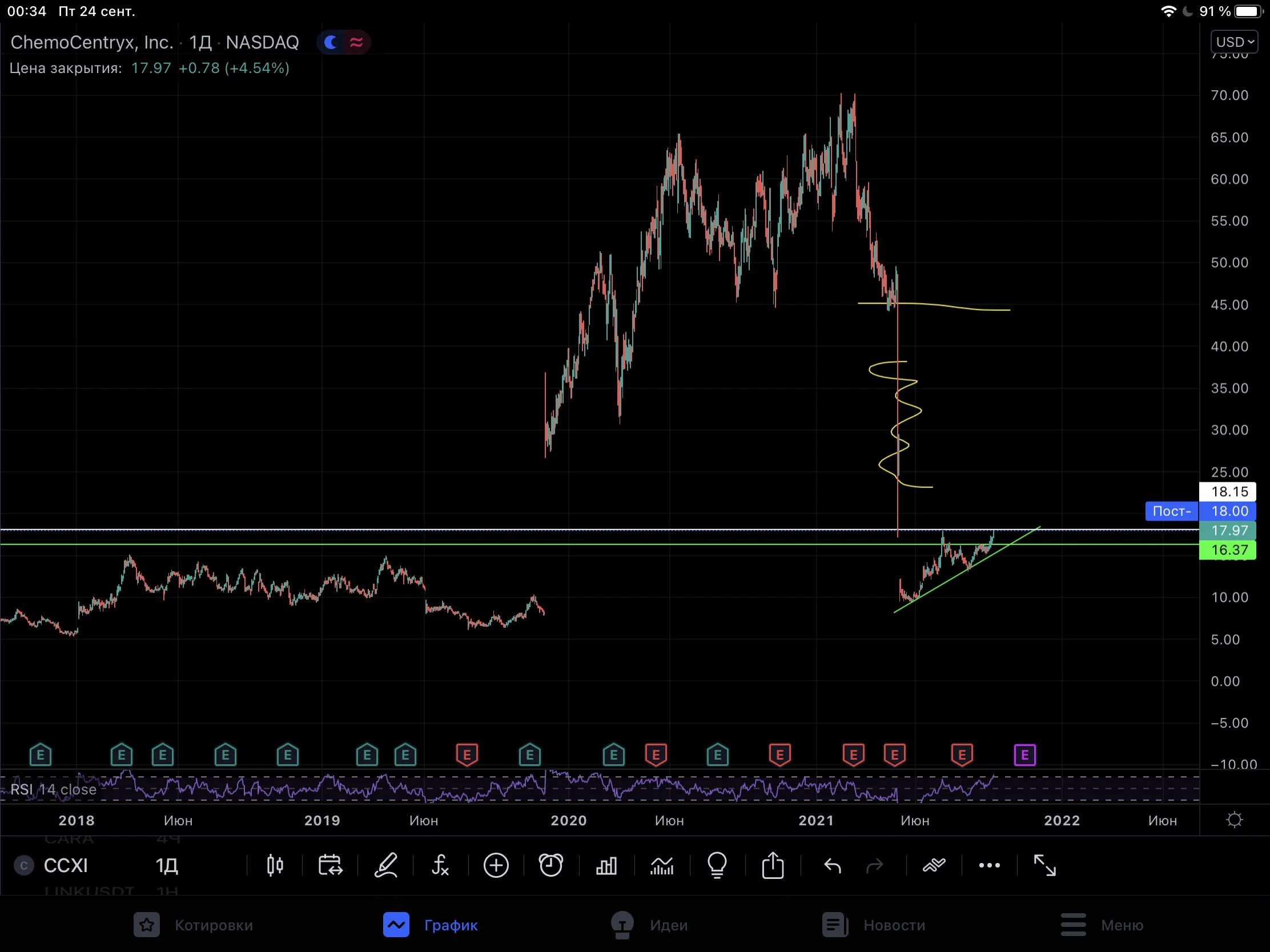Image resolution: width=1270 pixels, height=952 pixels.
Task: Open the indicator templates chart icon
Action: pos(661,865)
